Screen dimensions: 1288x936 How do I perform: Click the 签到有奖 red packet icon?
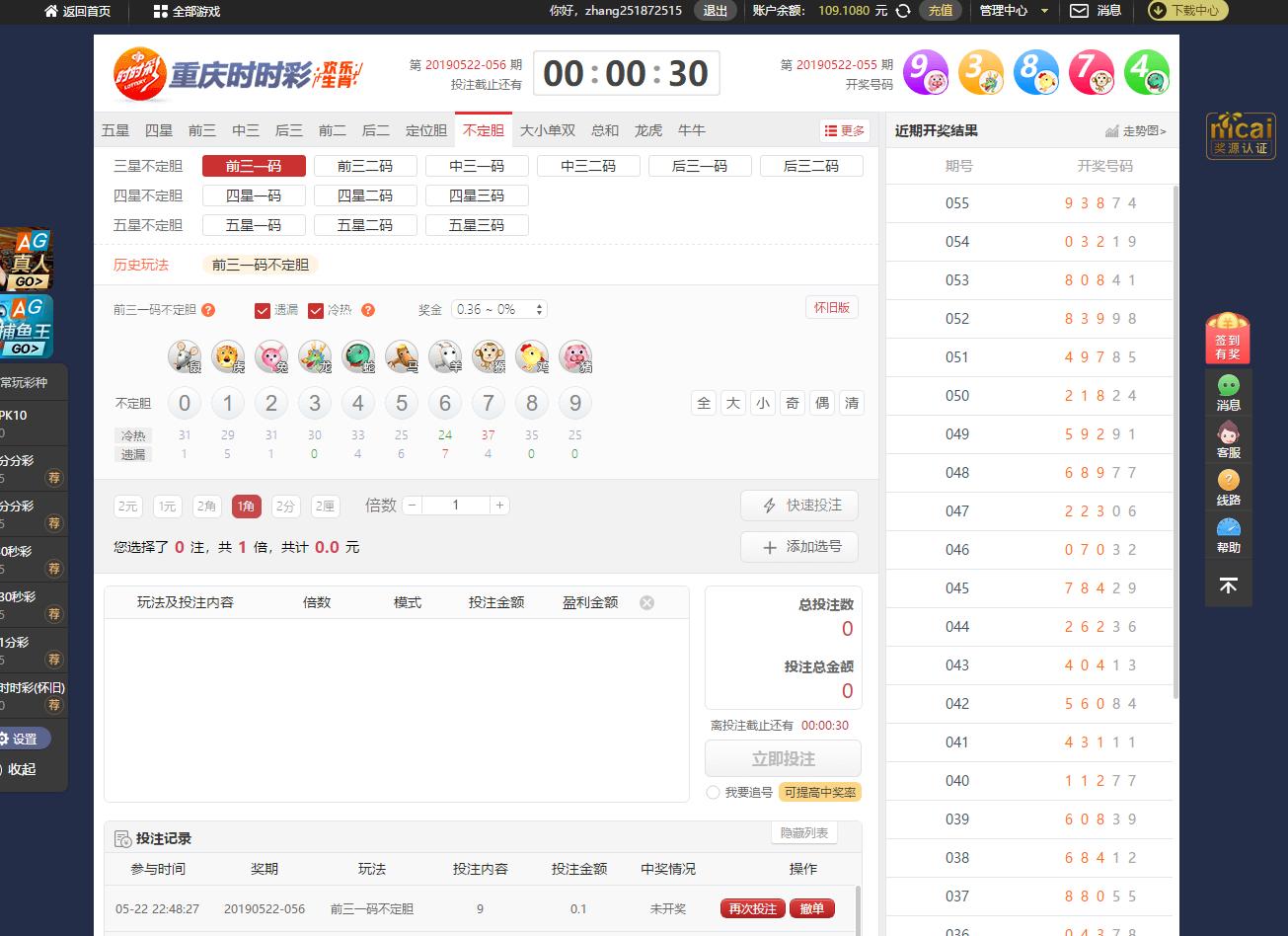point(1228,338)
